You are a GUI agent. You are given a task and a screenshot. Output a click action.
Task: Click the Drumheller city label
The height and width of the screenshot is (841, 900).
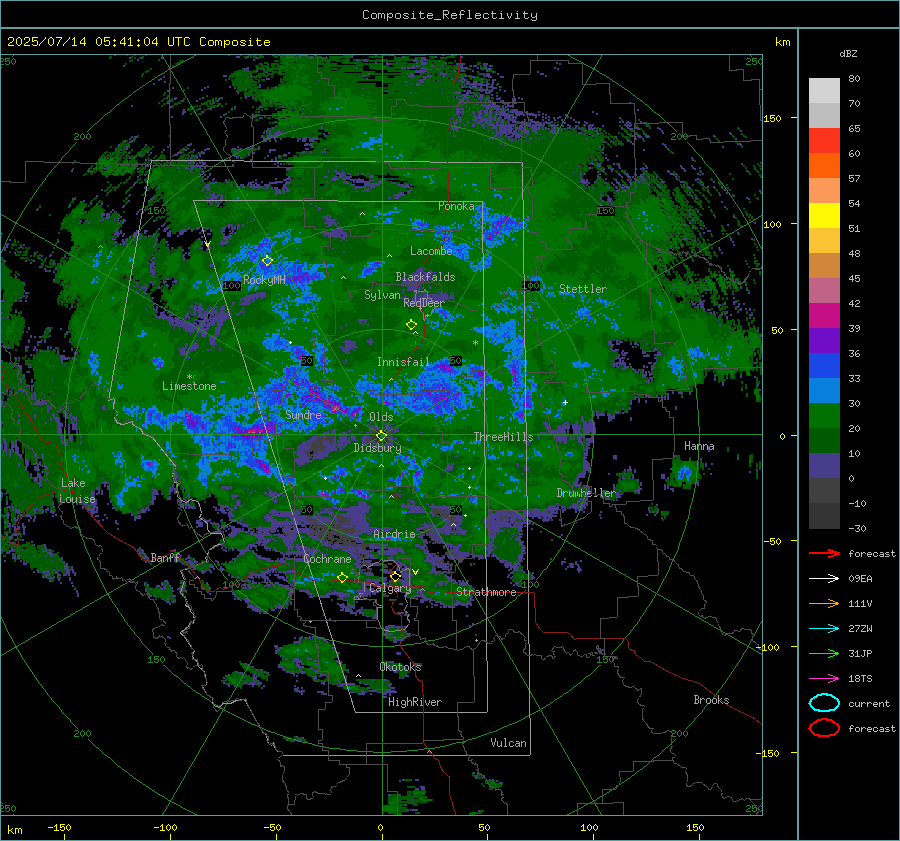coord(586,493)
